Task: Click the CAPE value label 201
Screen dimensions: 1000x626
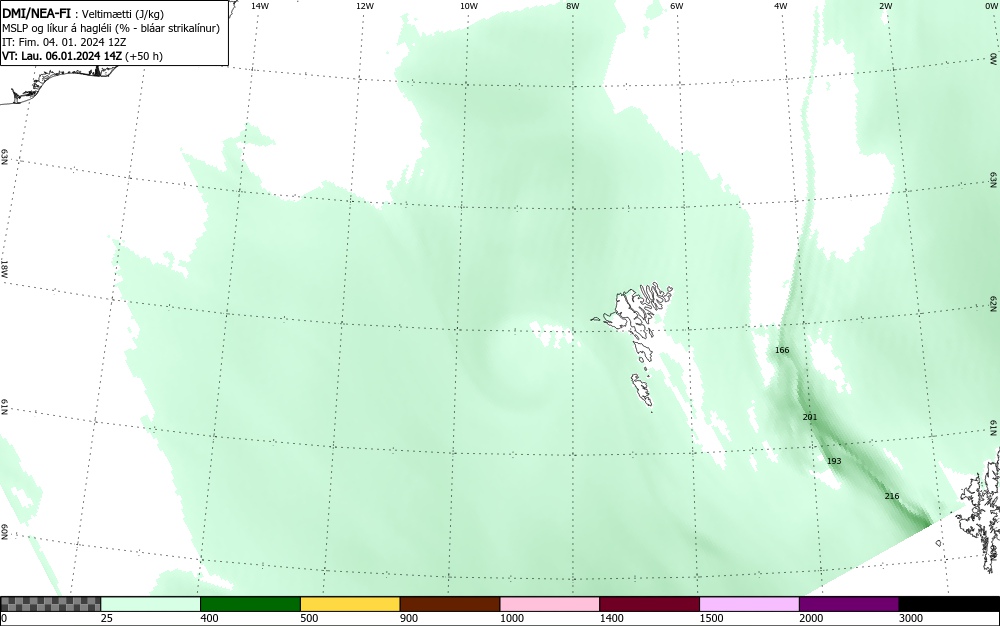Action: pyautogui.click(x=810, y=417)
